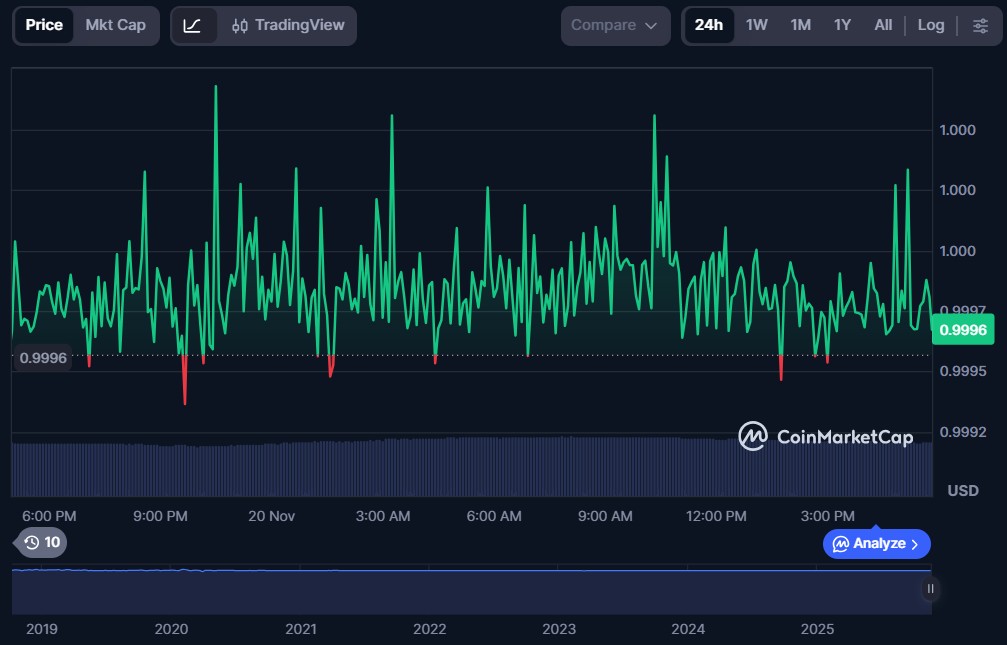Click the 0.9996 current price label
The image size is (1007, 645).
pyautogui.click(x=962, y=330)
